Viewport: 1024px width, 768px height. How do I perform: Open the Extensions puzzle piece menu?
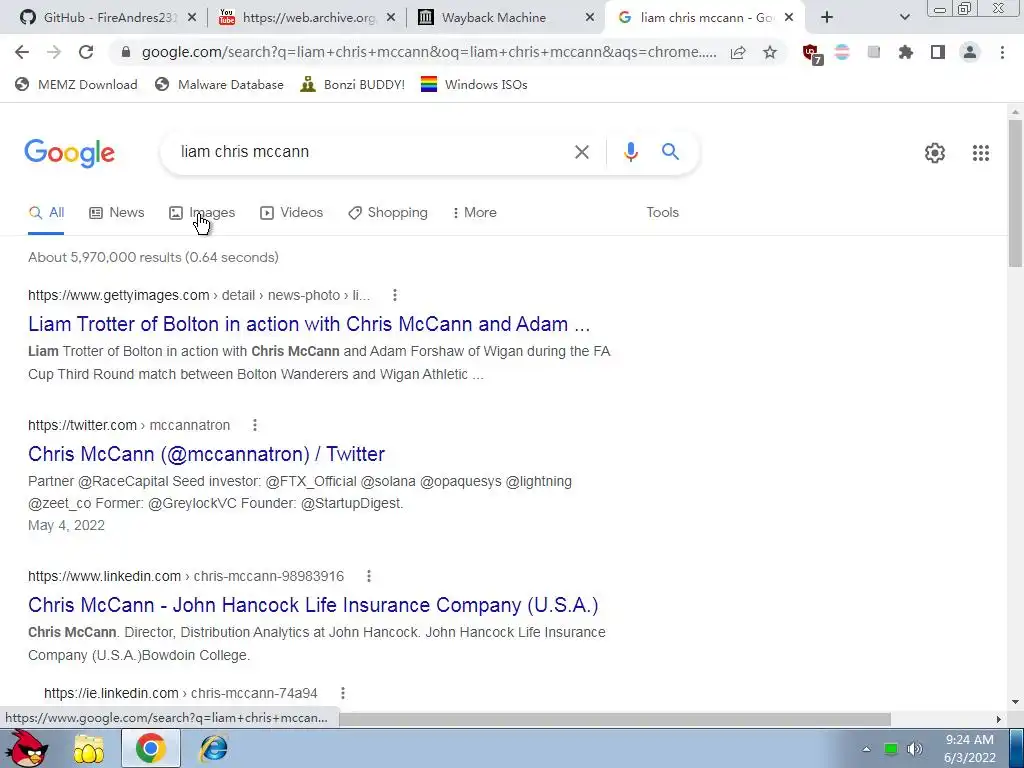(x=905, y=52)
